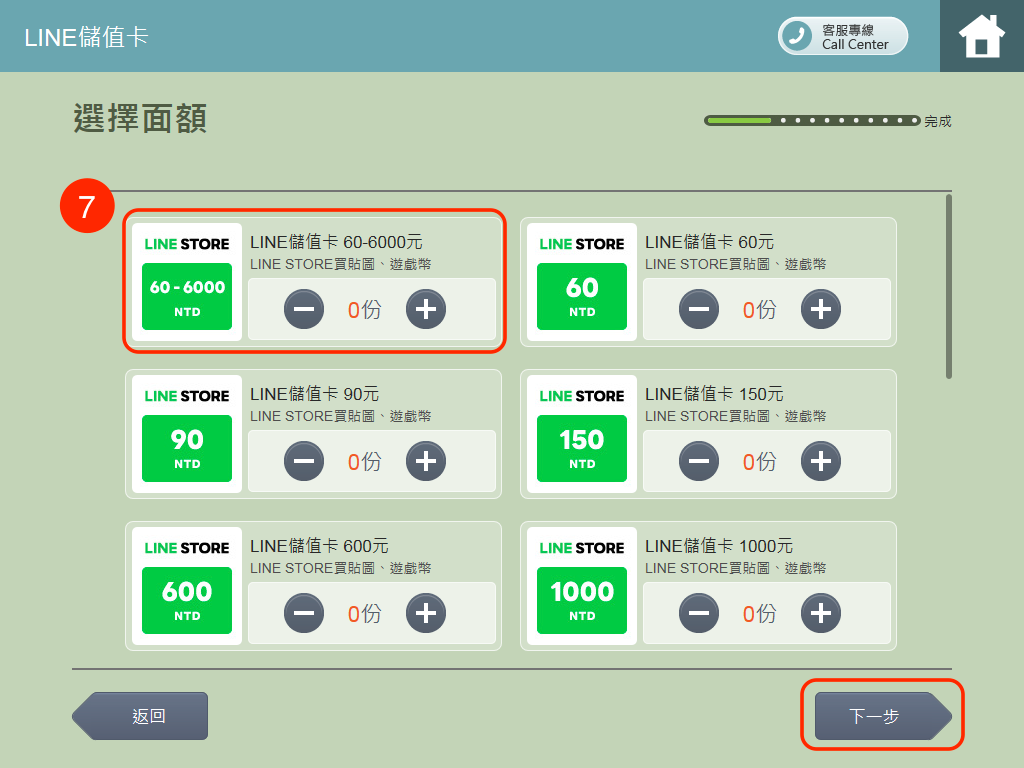Decrease quantity of LINE儲值卡 60-6000元
Image resolution: width=1024 pixels, height=768 pixels.
click(304, 309)
